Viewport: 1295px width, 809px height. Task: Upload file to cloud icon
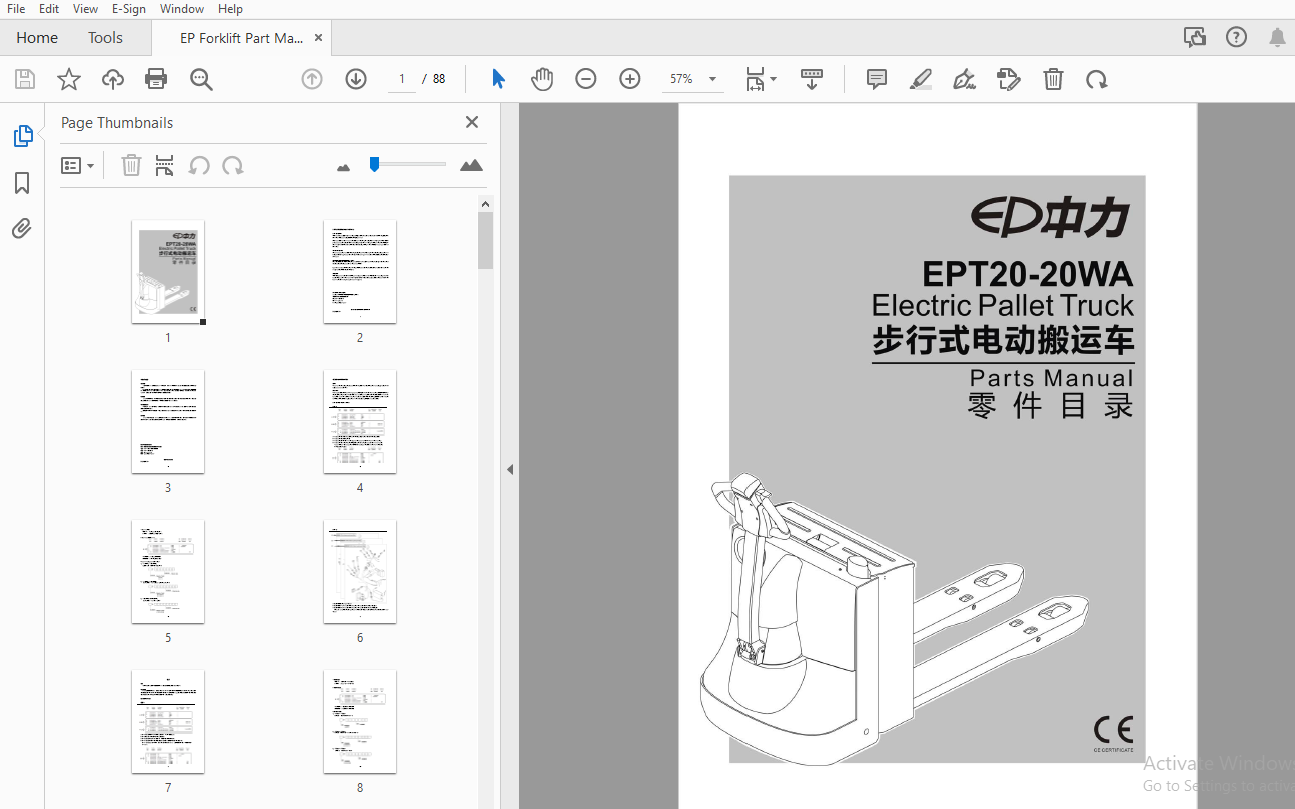point(113,79)
